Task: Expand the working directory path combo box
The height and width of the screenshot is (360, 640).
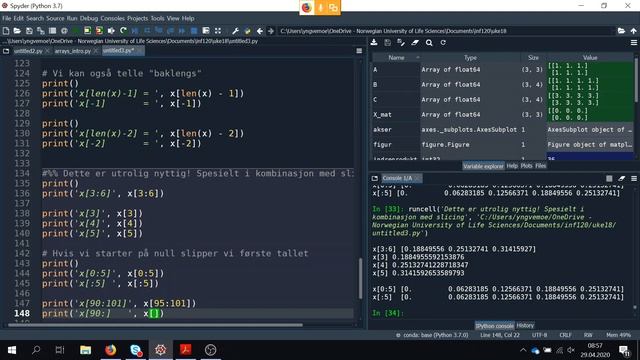Action: (446, 31)
